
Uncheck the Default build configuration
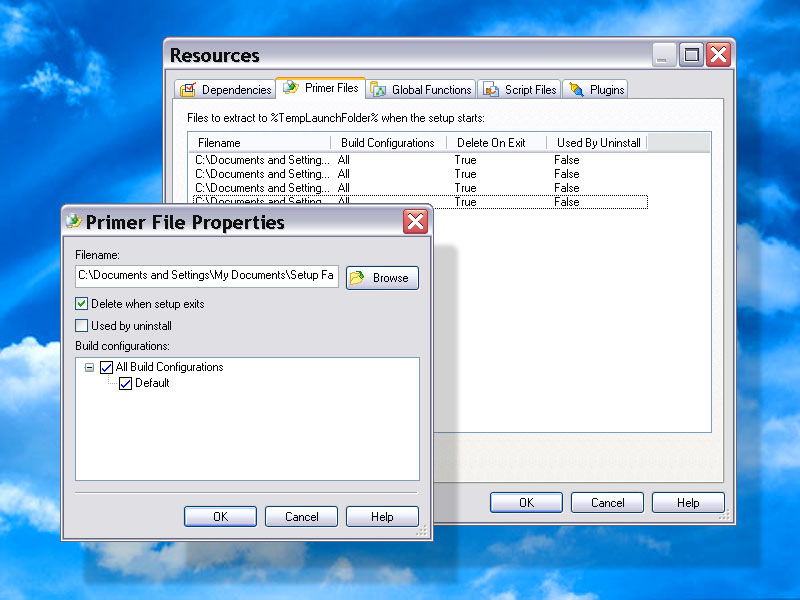tap(126, 383)
